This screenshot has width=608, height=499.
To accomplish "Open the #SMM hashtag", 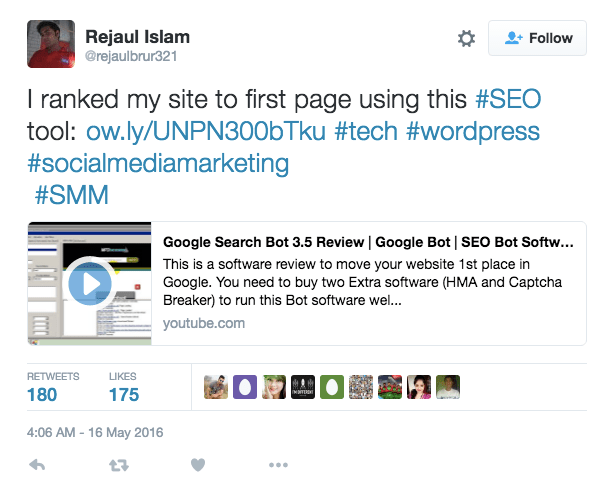I will coord(73,193).
